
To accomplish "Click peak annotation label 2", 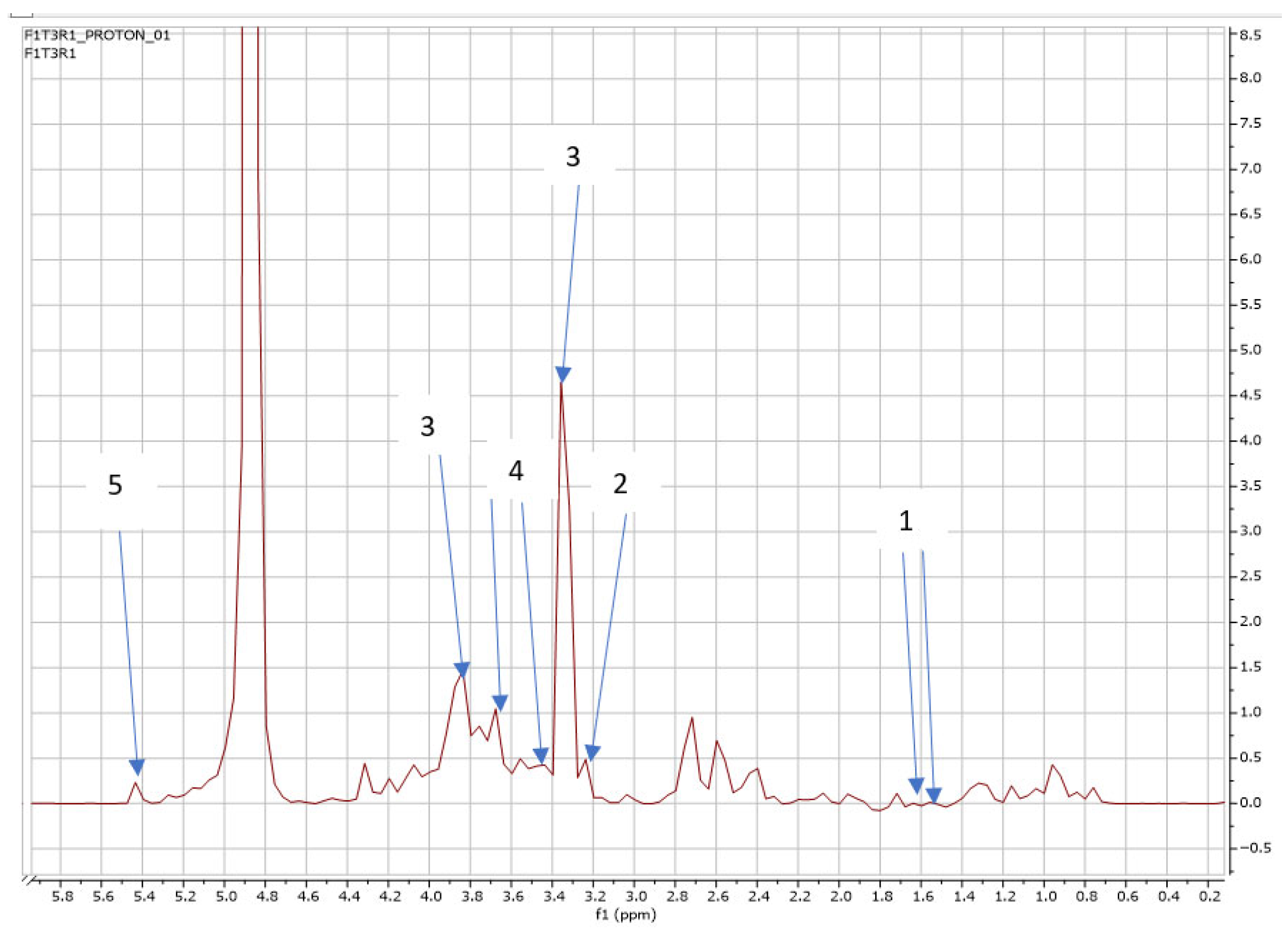I will coord(620,484).
